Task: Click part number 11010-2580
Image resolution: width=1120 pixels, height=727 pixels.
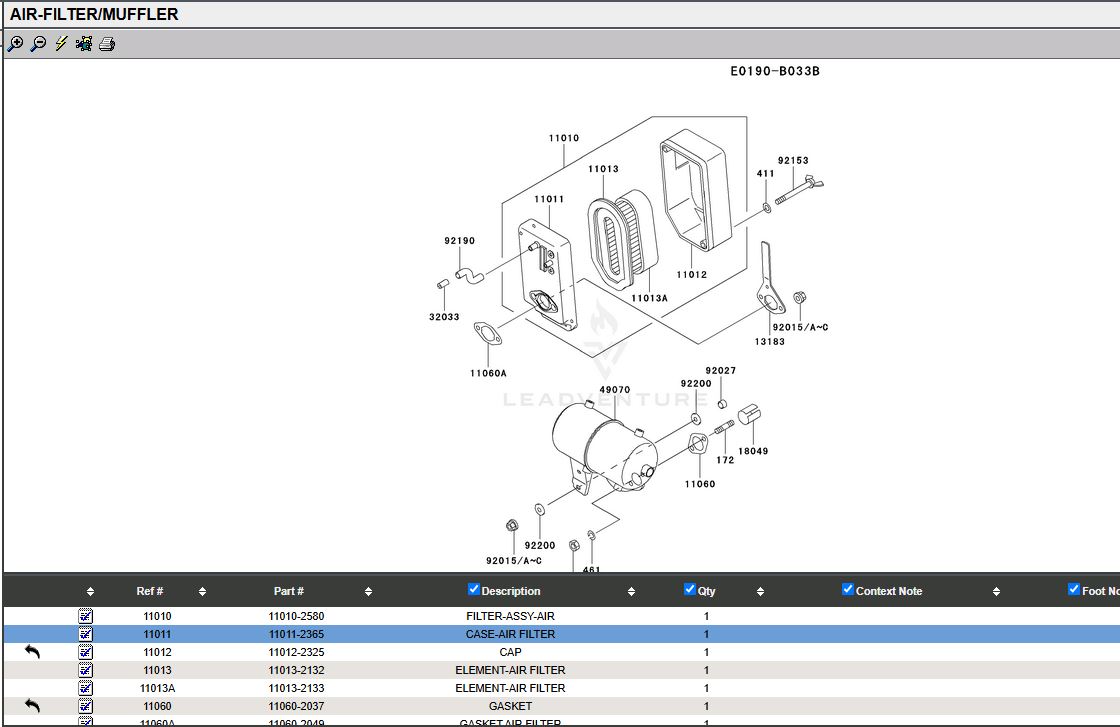Action: click(x=296, y=616)
